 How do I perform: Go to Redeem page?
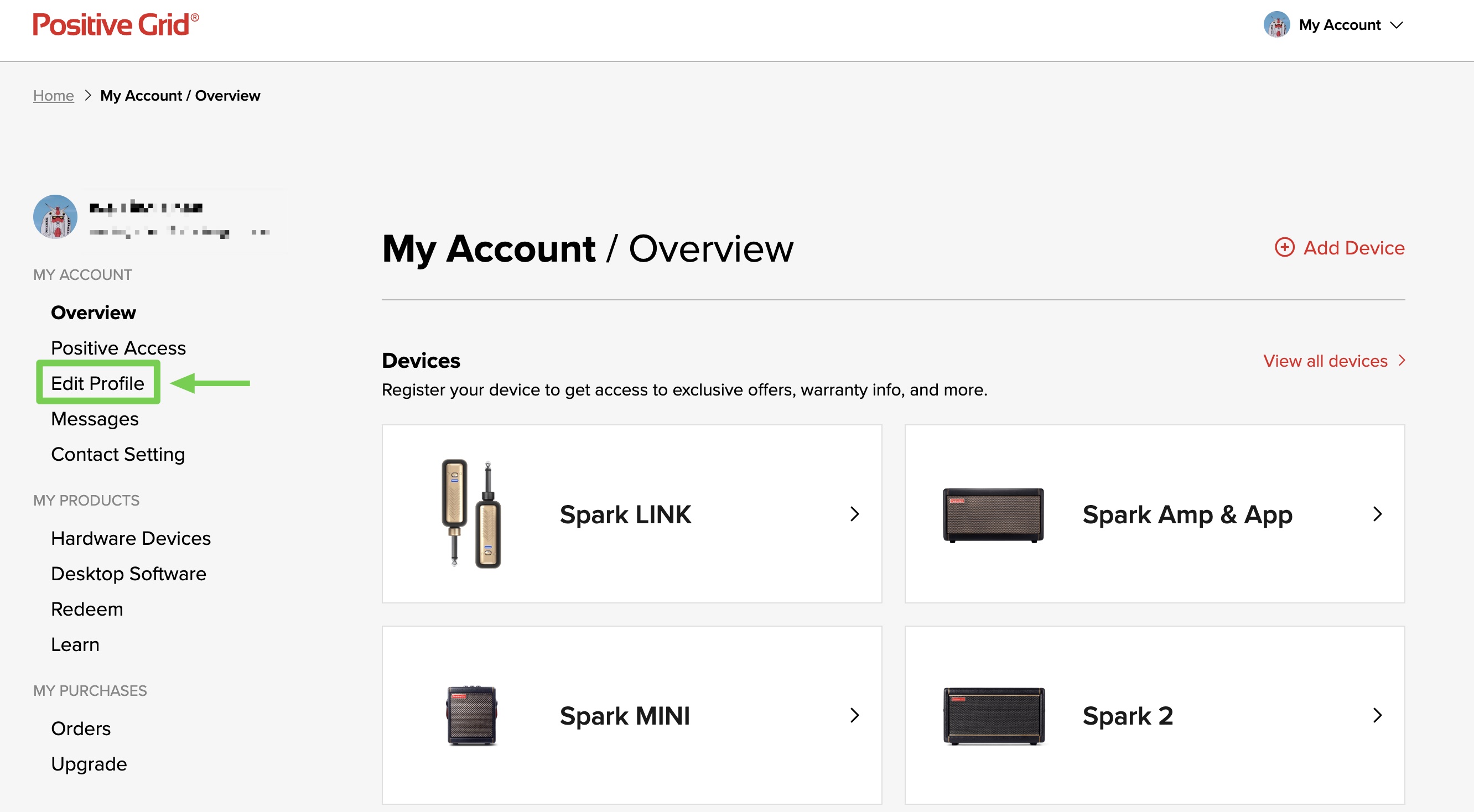(x=87, y=610)
